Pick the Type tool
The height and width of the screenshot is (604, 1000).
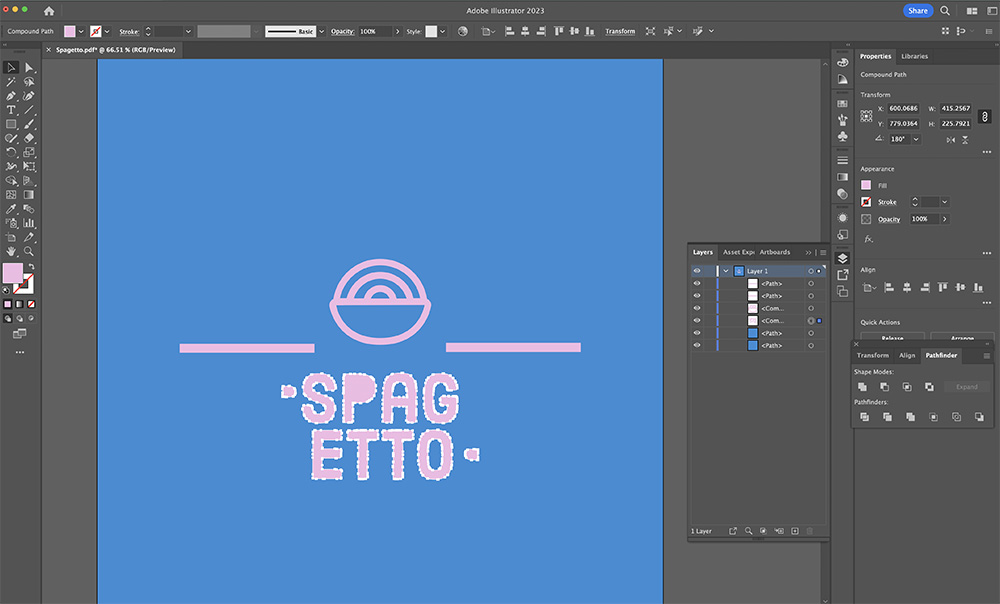tap(11, 110)
